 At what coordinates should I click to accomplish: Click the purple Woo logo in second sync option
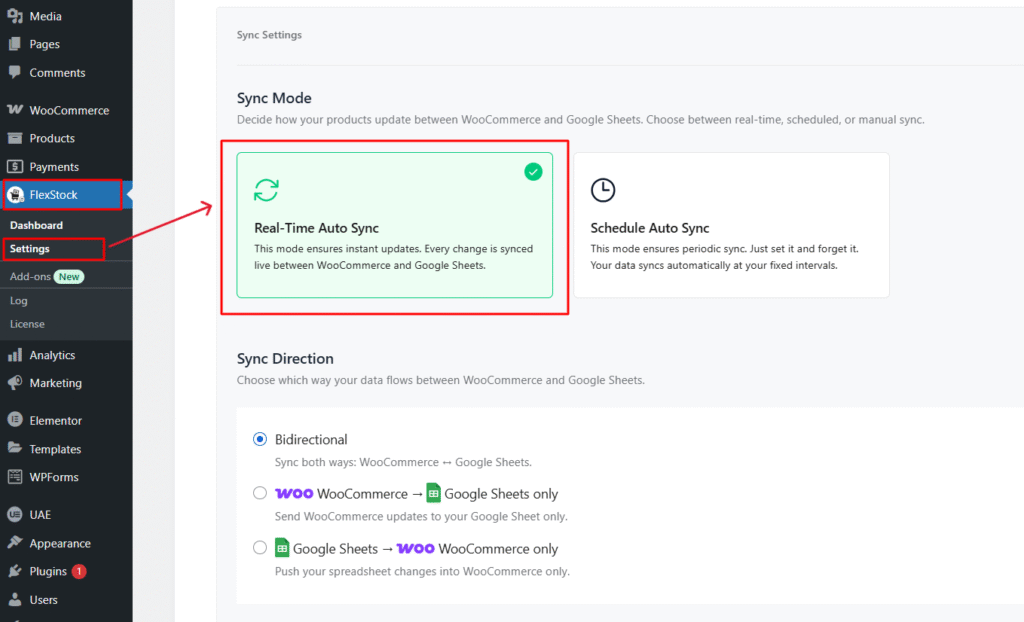tap(294, 493)
